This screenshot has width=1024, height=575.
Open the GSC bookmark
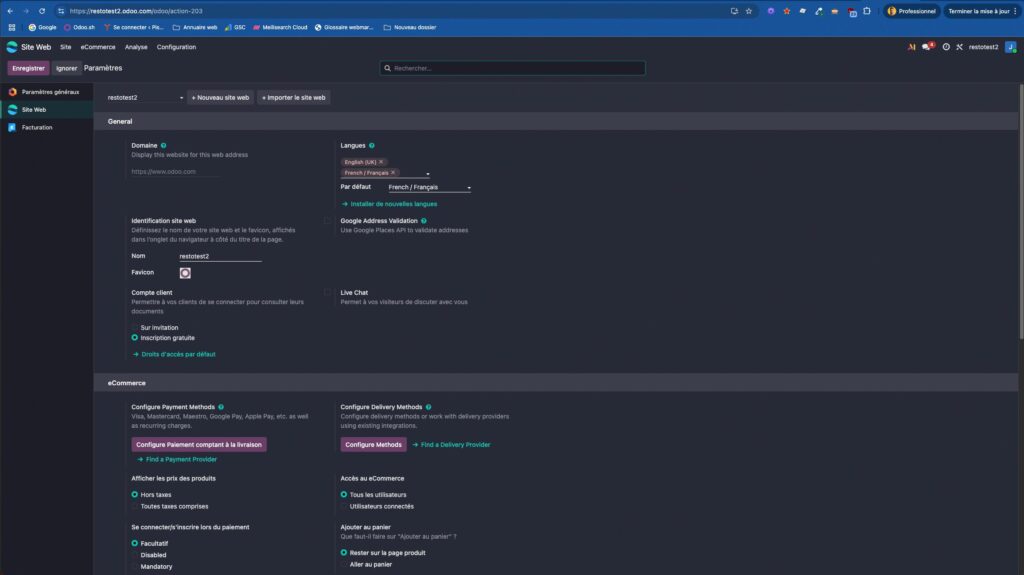tap(235, 27)
